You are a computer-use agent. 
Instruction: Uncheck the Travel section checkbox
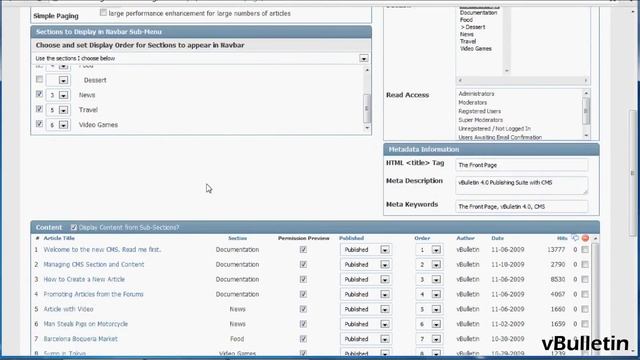pyautogui.click(x=40, y=109)
